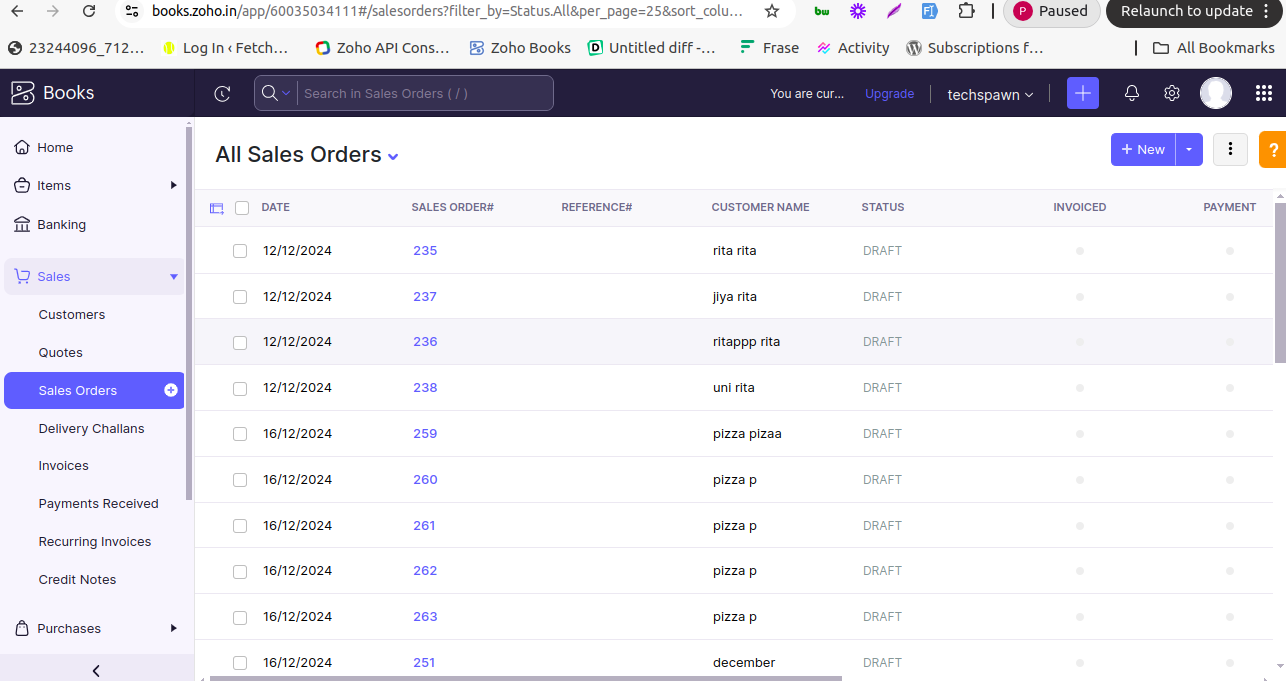Click the user profile avatar
1286x681 pixels.
(x=1215, y=93)
